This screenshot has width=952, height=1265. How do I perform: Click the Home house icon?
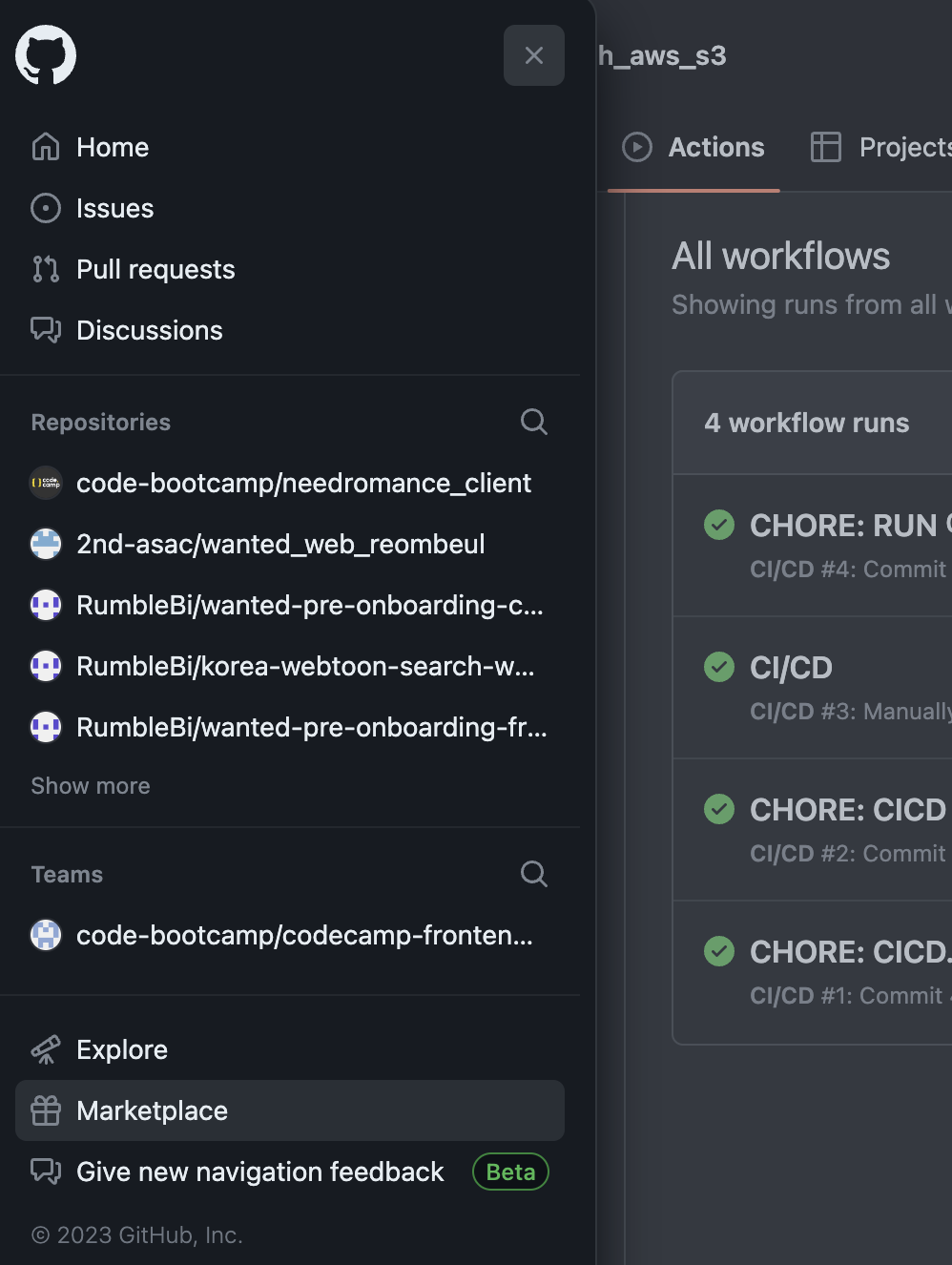click(46, 147)
